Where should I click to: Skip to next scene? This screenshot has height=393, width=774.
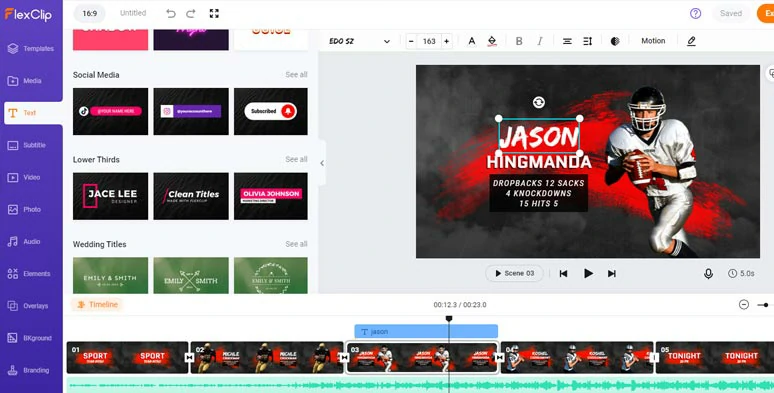pyautogui.click(x=612, y=274)
